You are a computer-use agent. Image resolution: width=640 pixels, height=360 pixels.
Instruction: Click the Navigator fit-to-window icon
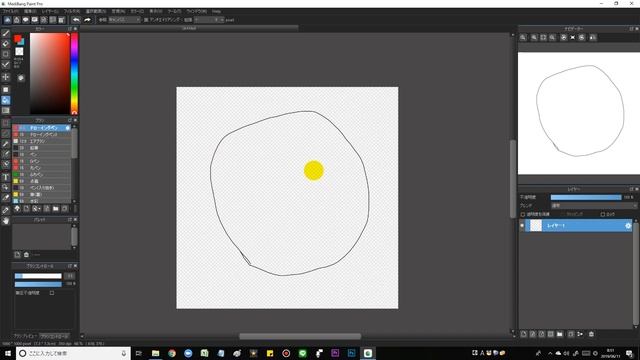[x=543, y=38]
